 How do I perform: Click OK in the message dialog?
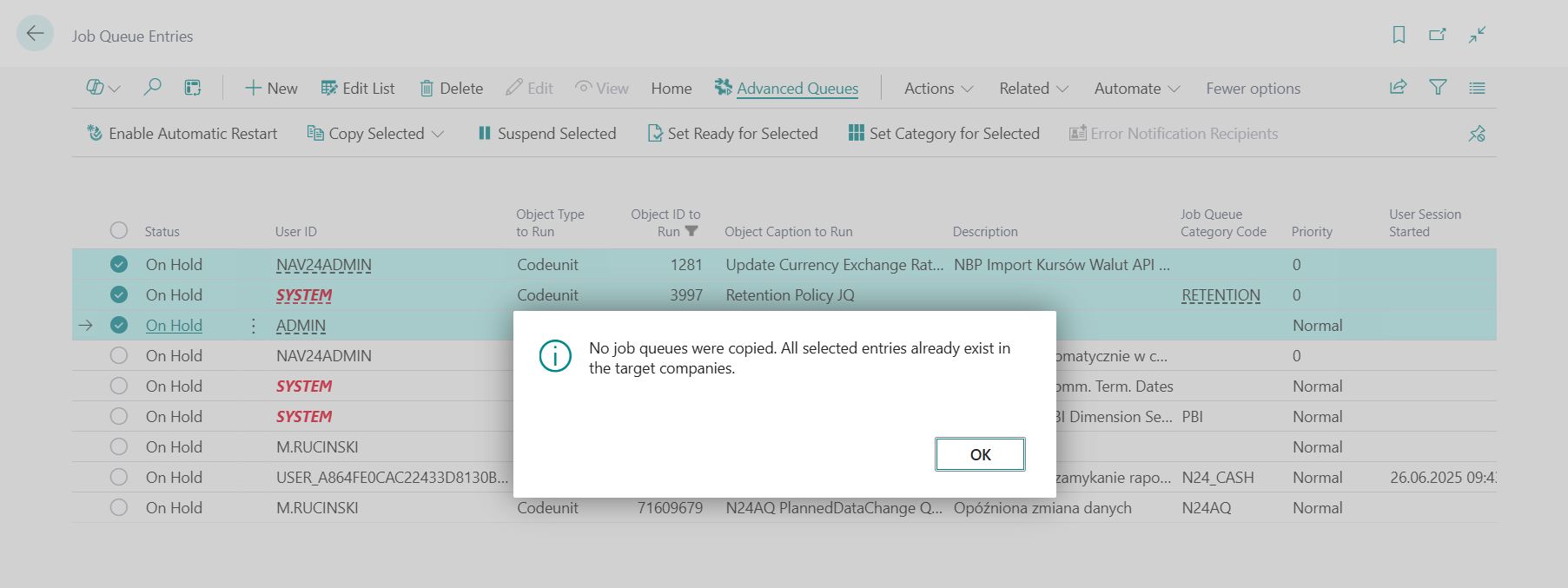980,454
